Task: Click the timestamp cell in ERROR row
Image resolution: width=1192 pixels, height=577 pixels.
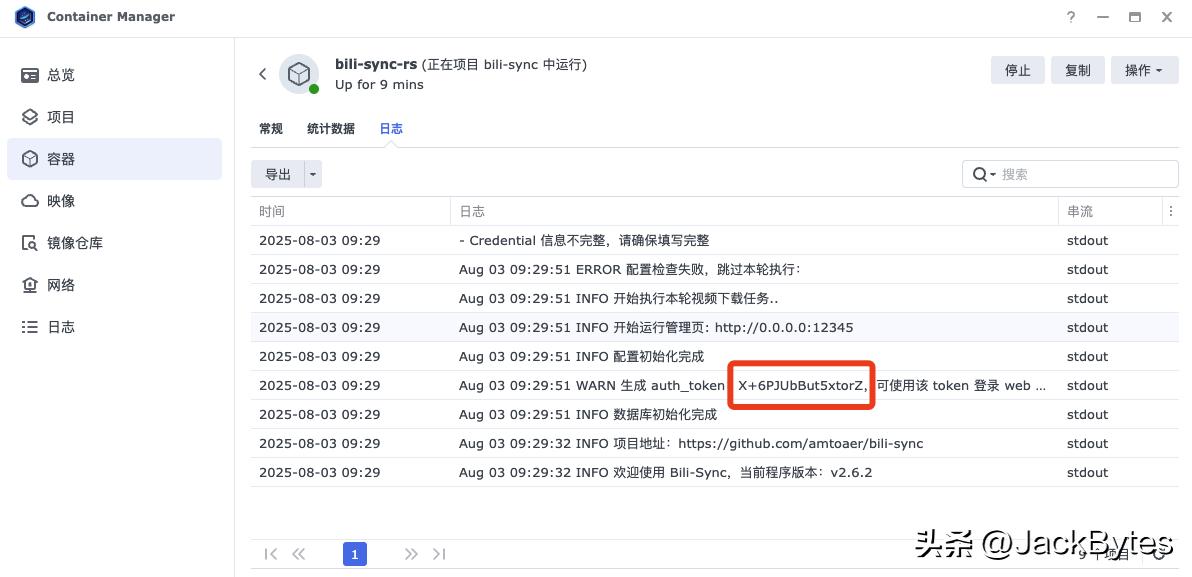Action: (319, 269)
